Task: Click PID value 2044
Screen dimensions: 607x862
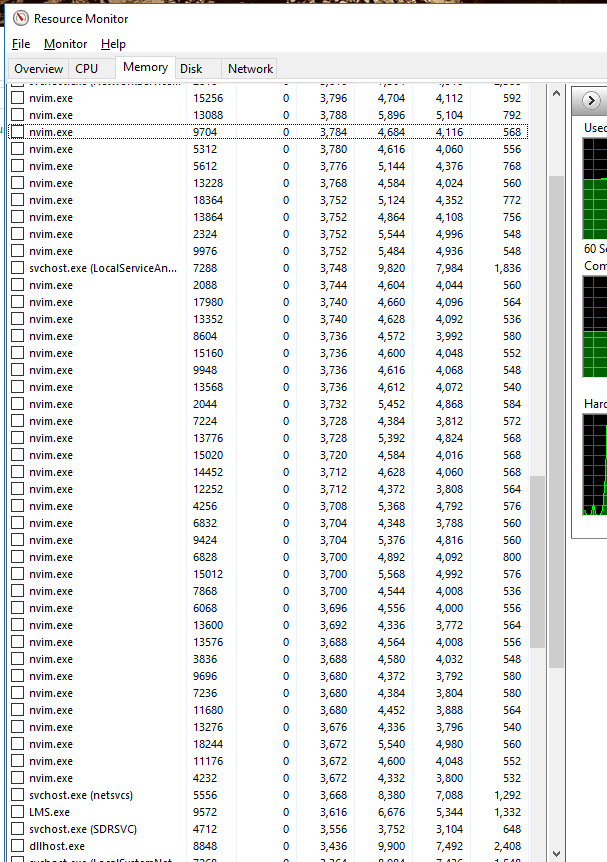Action: point(205,404)
